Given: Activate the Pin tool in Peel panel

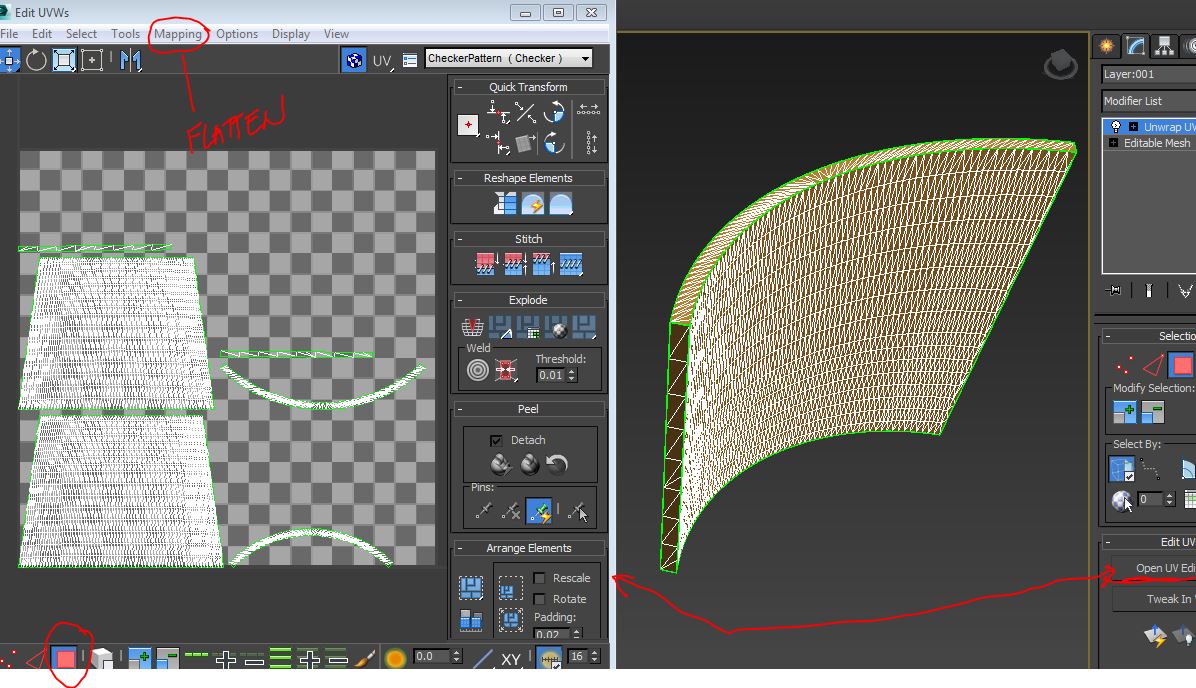Looking at the screenshot, I should (484, 509).
